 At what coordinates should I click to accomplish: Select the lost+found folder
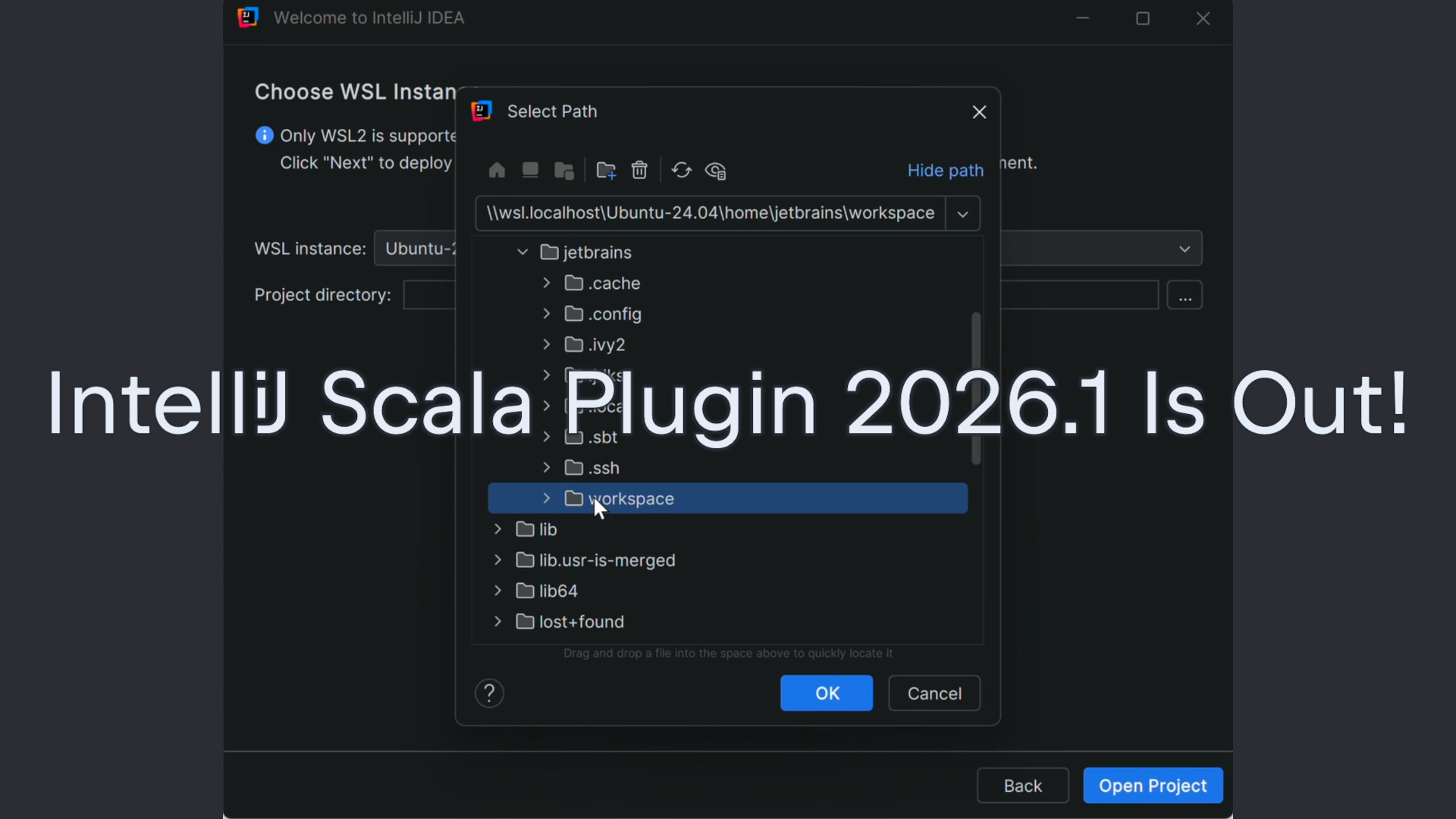click(x=579, y=621)
